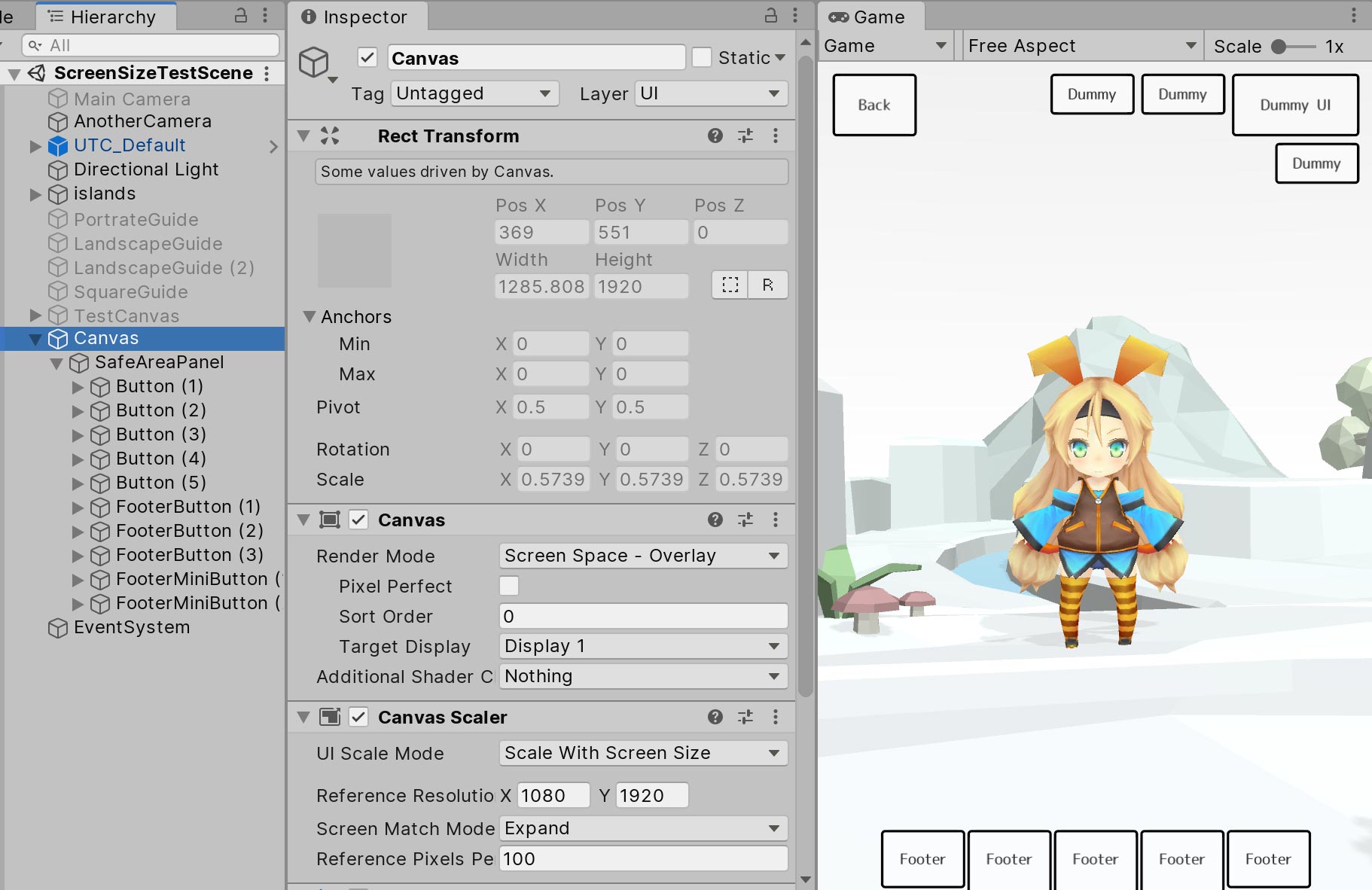Open Canvas component preset settings icon
This screenshot has height=890, width=1372.
point(745,520)
